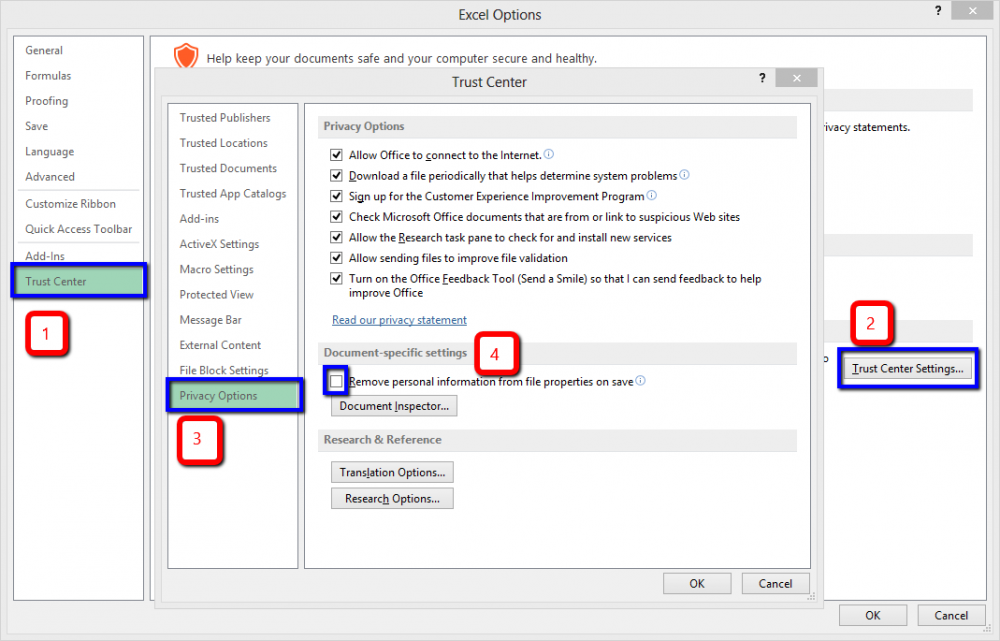The height and width of the screenshot is (641, 1000).
Task: Select Privacy Options in Trust Center
Action: [234, 395]
